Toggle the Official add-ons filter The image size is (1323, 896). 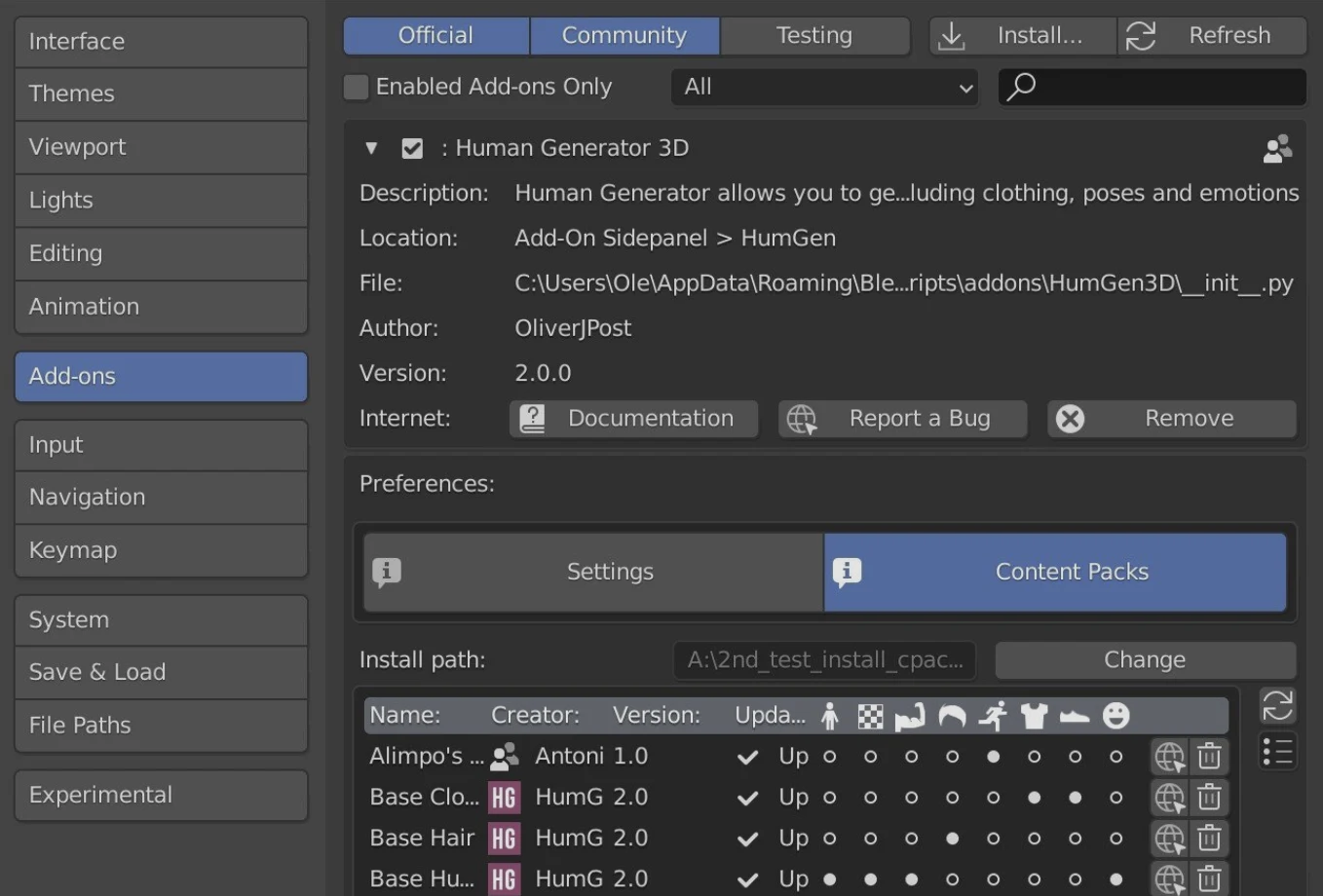(436, 36)
